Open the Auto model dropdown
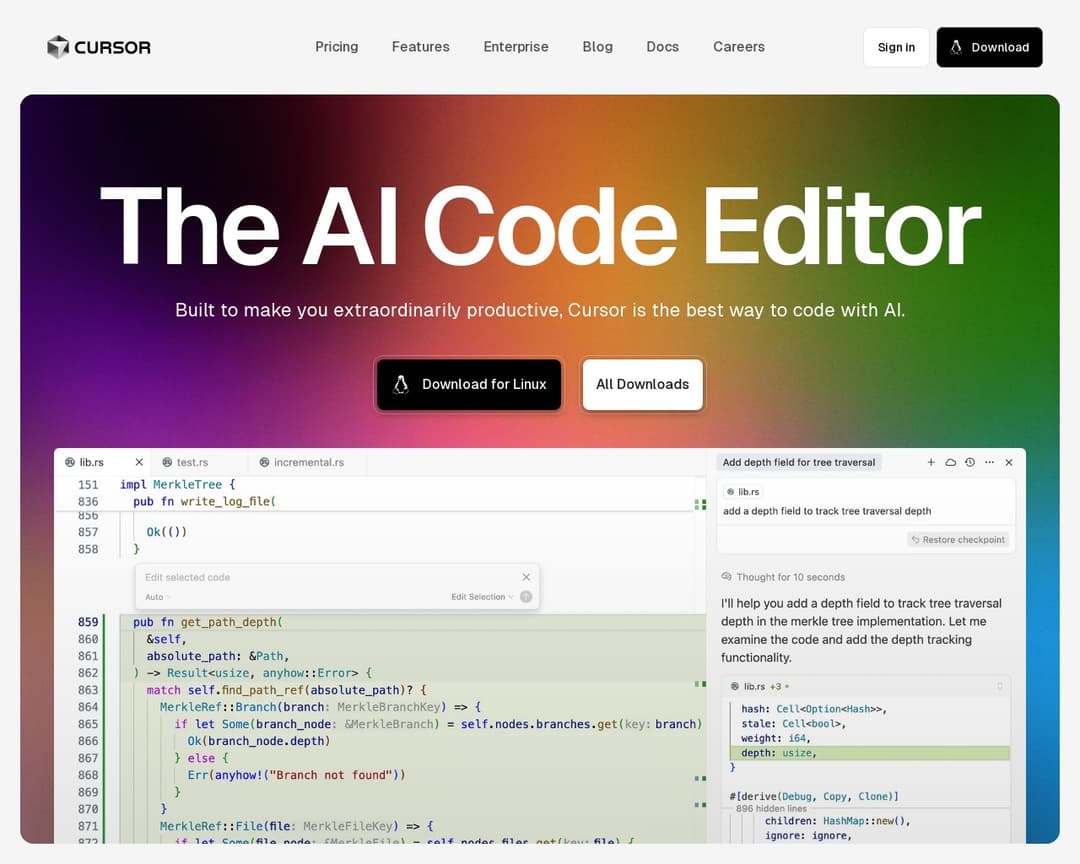 coord(157,597)
